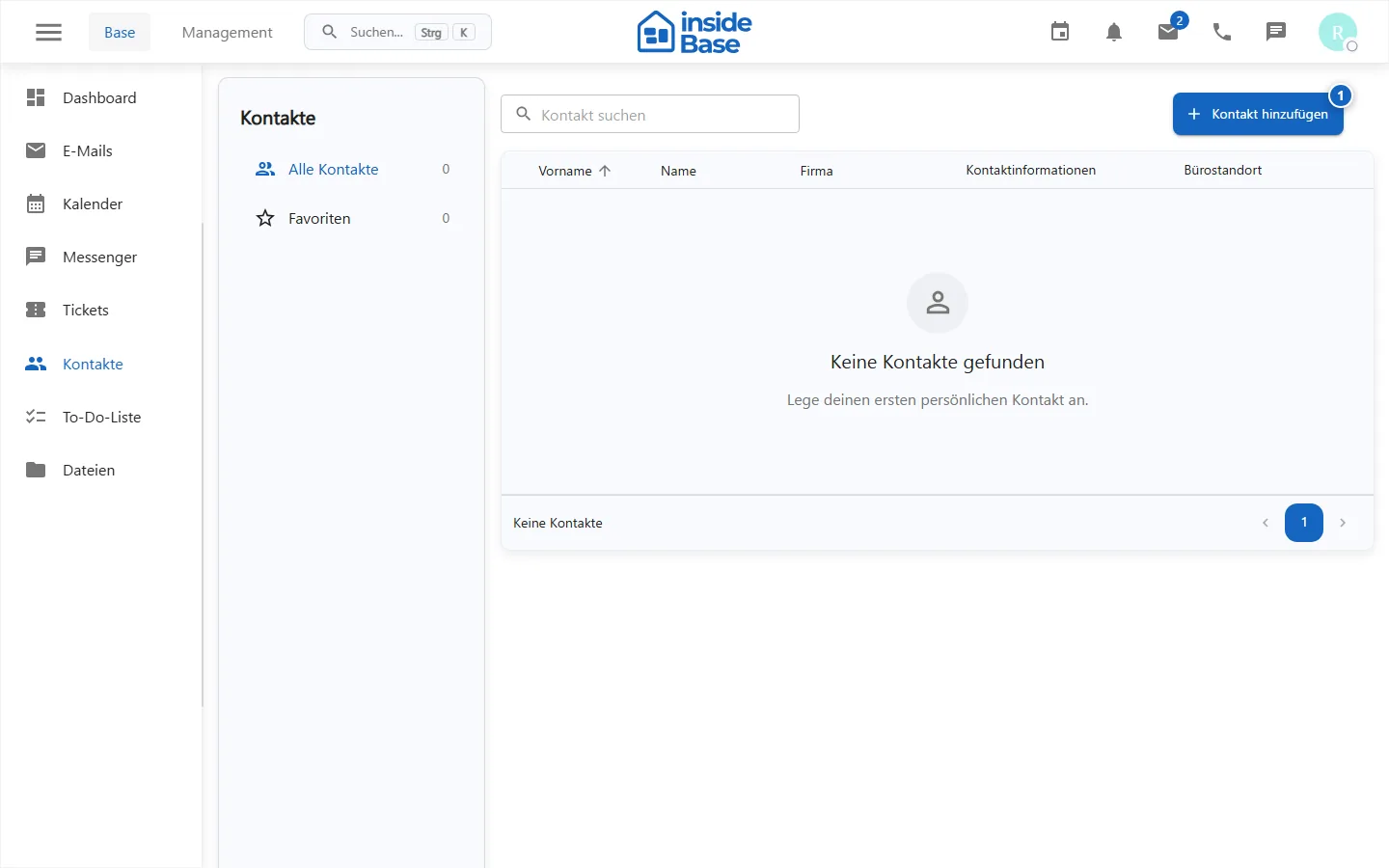Switch to the Management tab

click(227, 32)
